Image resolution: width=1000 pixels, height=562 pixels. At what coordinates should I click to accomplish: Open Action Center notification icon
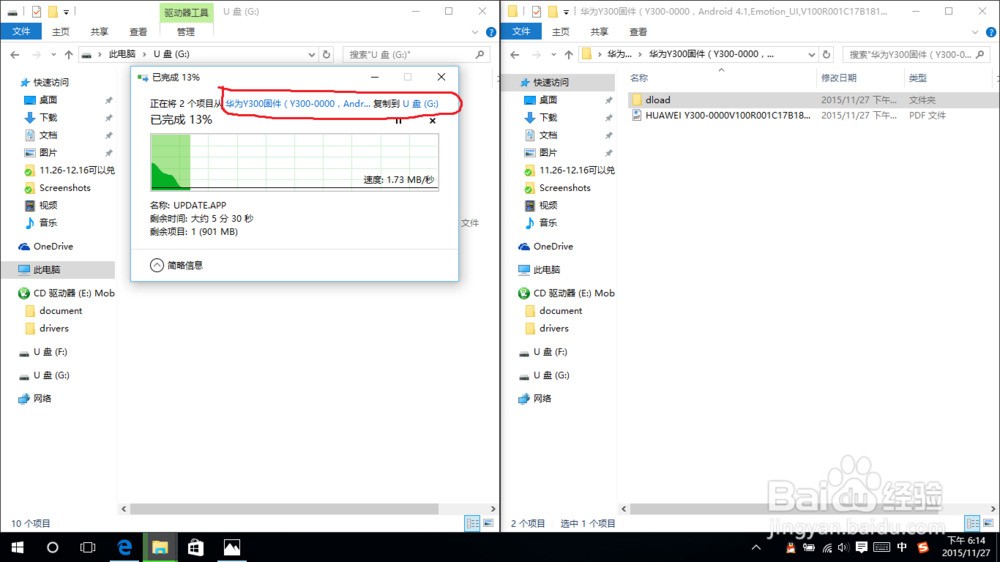tap(861, 547)
